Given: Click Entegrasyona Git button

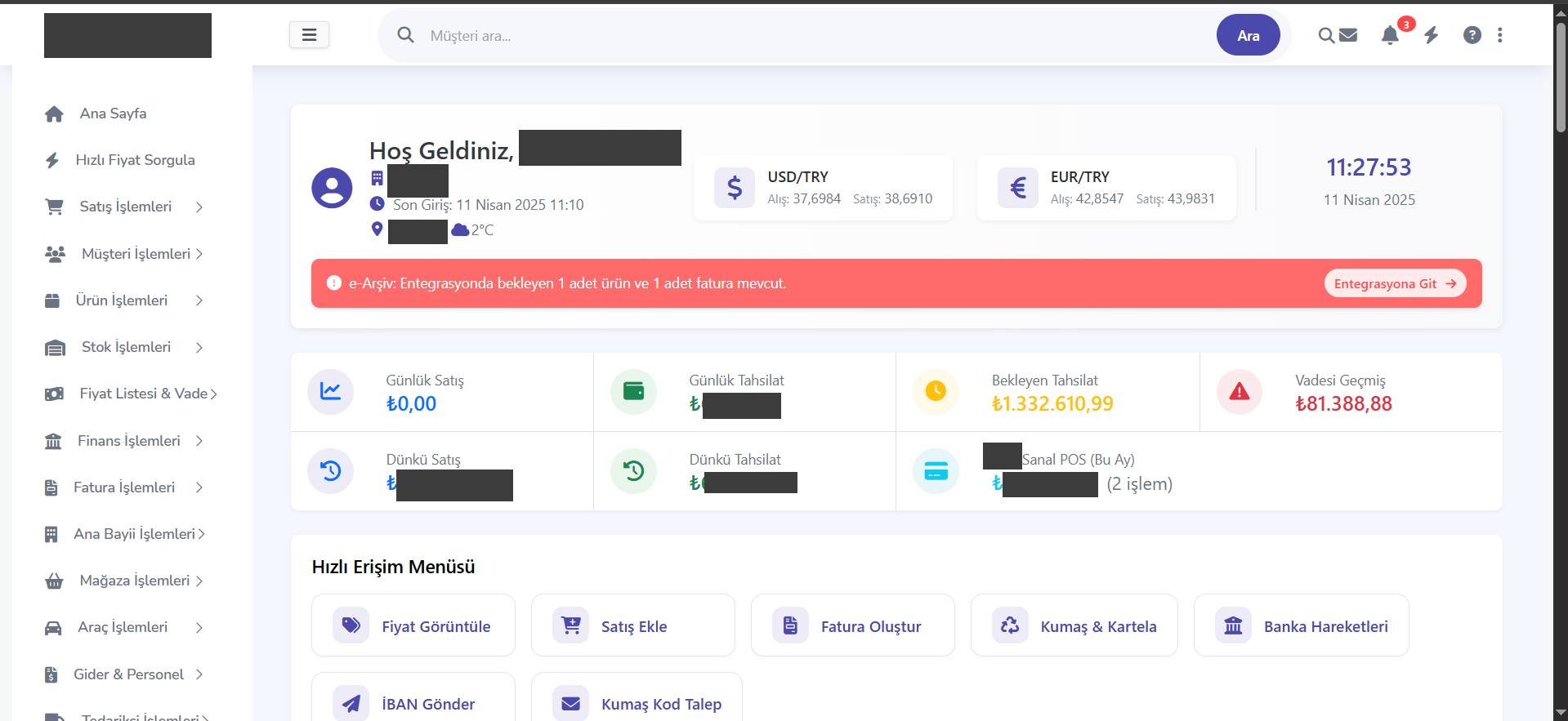Looking at the screenshot, I should click(1395, 283).
